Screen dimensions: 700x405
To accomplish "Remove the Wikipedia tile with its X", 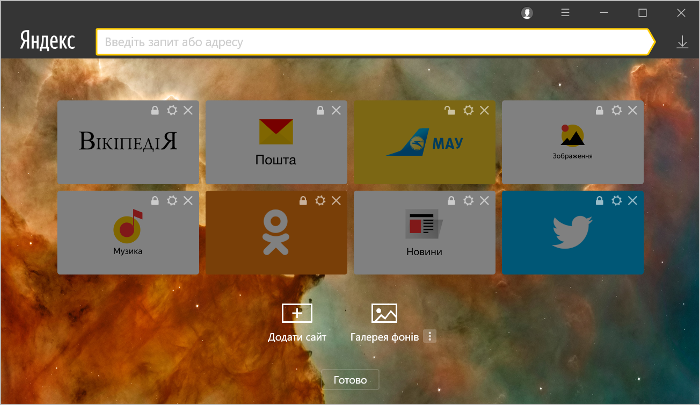I will 188,110.
